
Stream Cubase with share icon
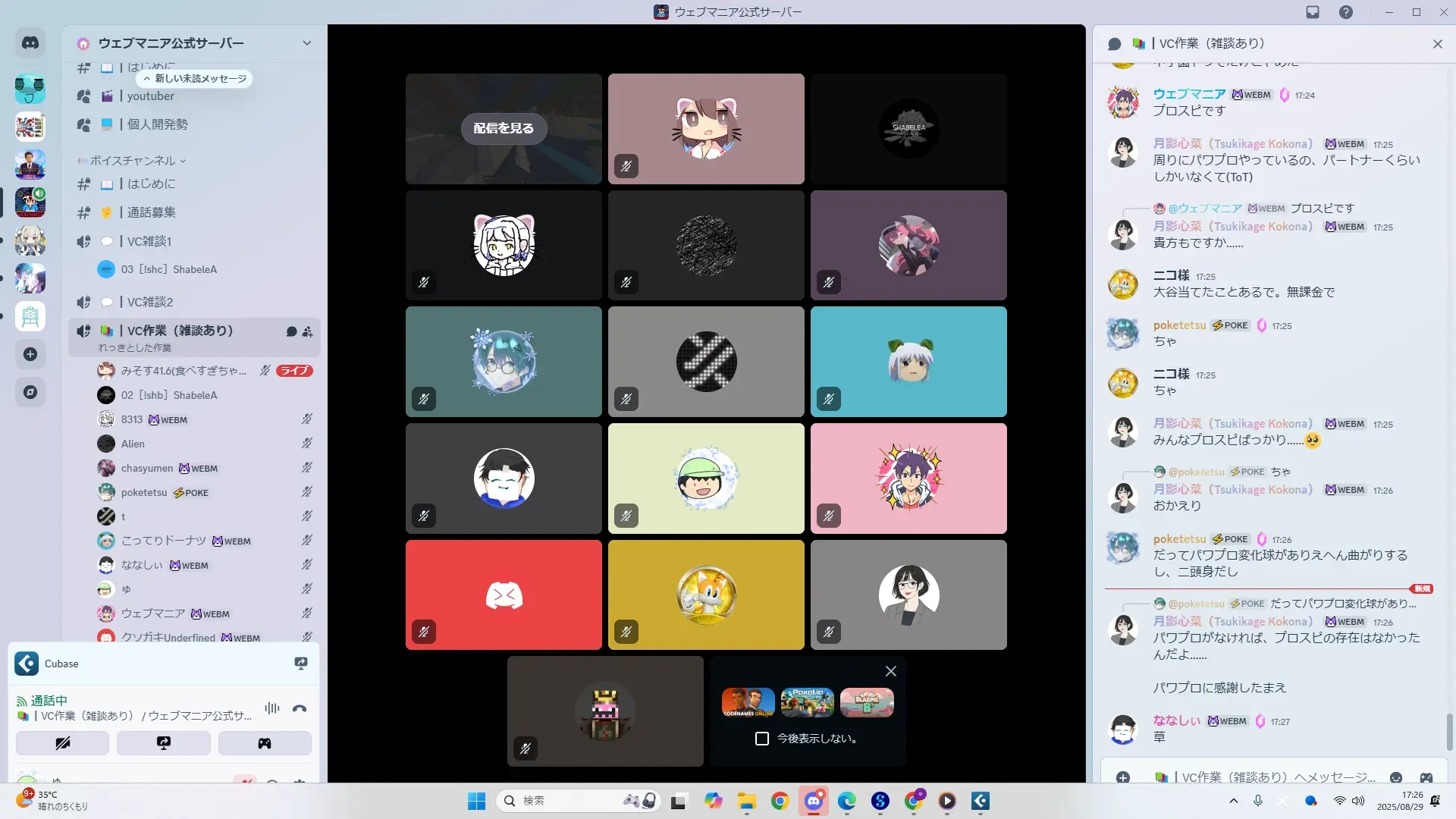301,664
